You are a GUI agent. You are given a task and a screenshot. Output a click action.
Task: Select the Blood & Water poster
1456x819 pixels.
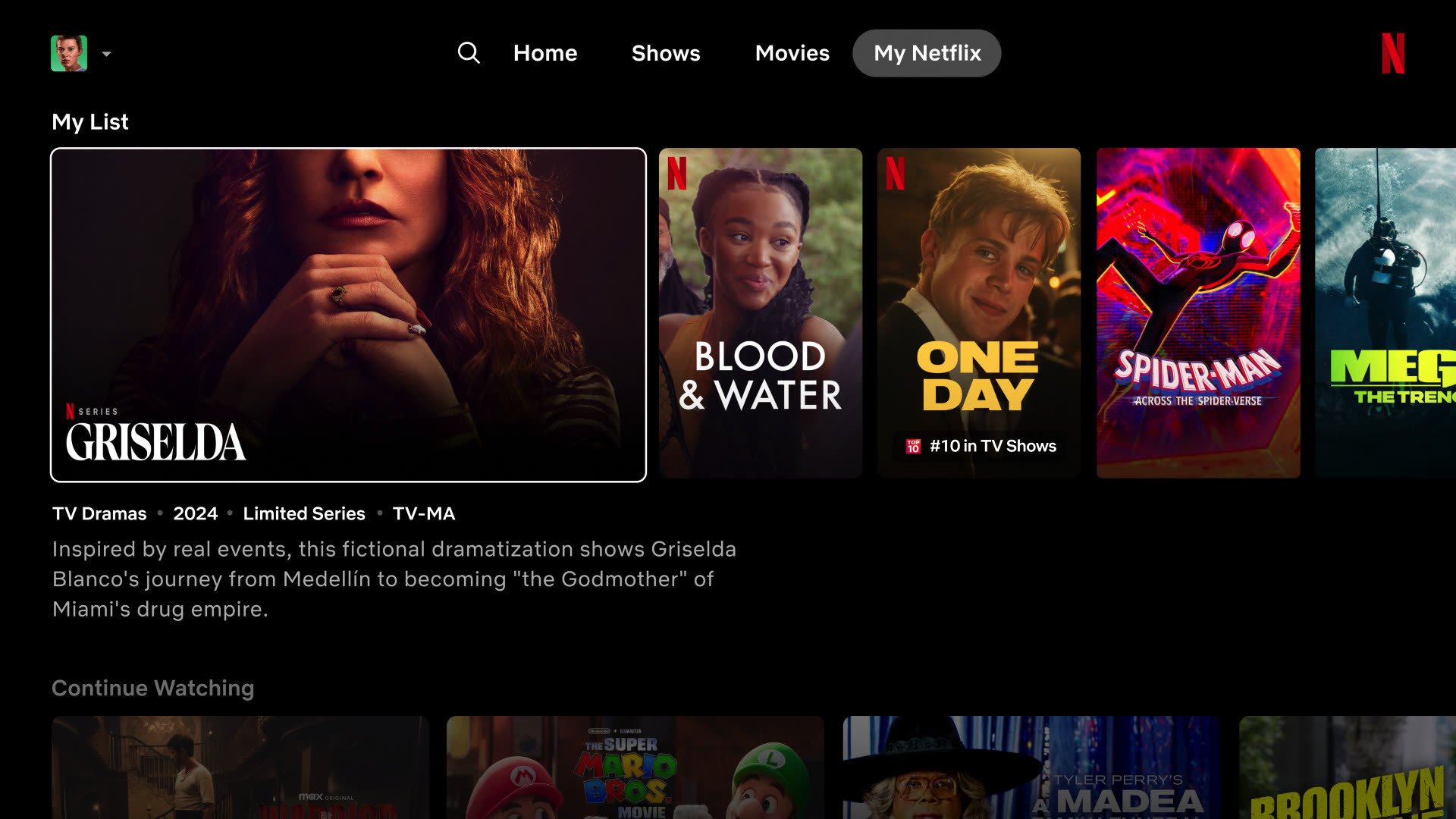click(761, 313)
